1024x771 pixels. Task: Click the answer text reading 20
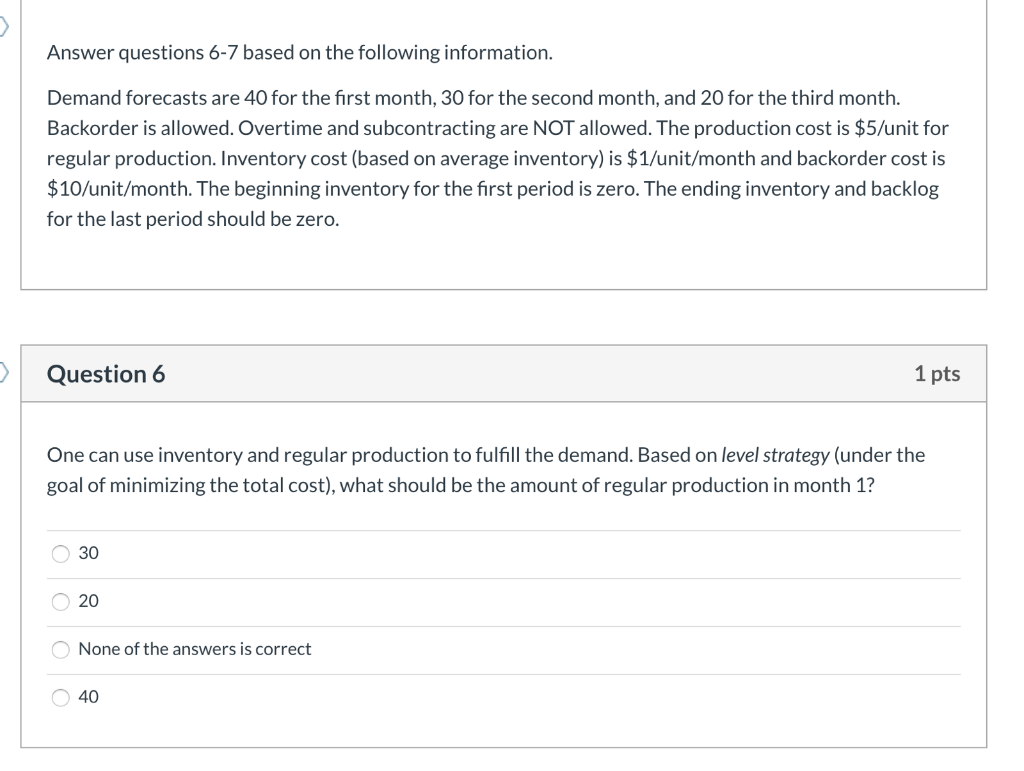click(x=86, y=601)
